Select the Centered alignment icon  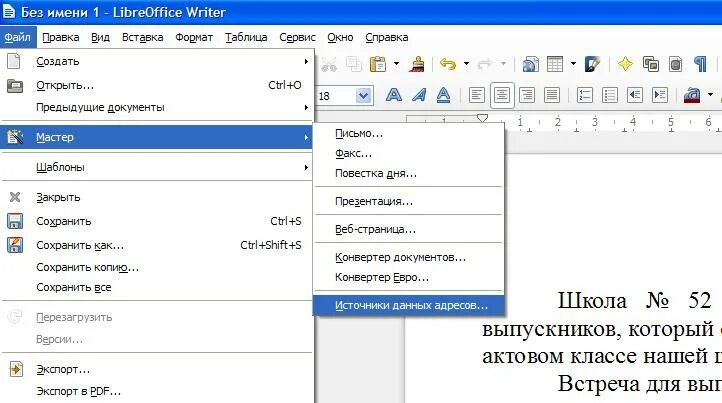[x=501, y=95]
